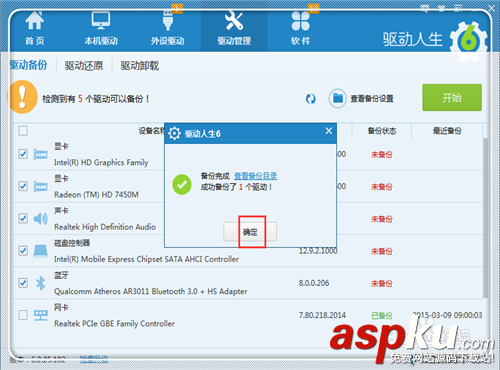Click the driver list vertical scrollbar
500x370 pixels.
(485, 218)
